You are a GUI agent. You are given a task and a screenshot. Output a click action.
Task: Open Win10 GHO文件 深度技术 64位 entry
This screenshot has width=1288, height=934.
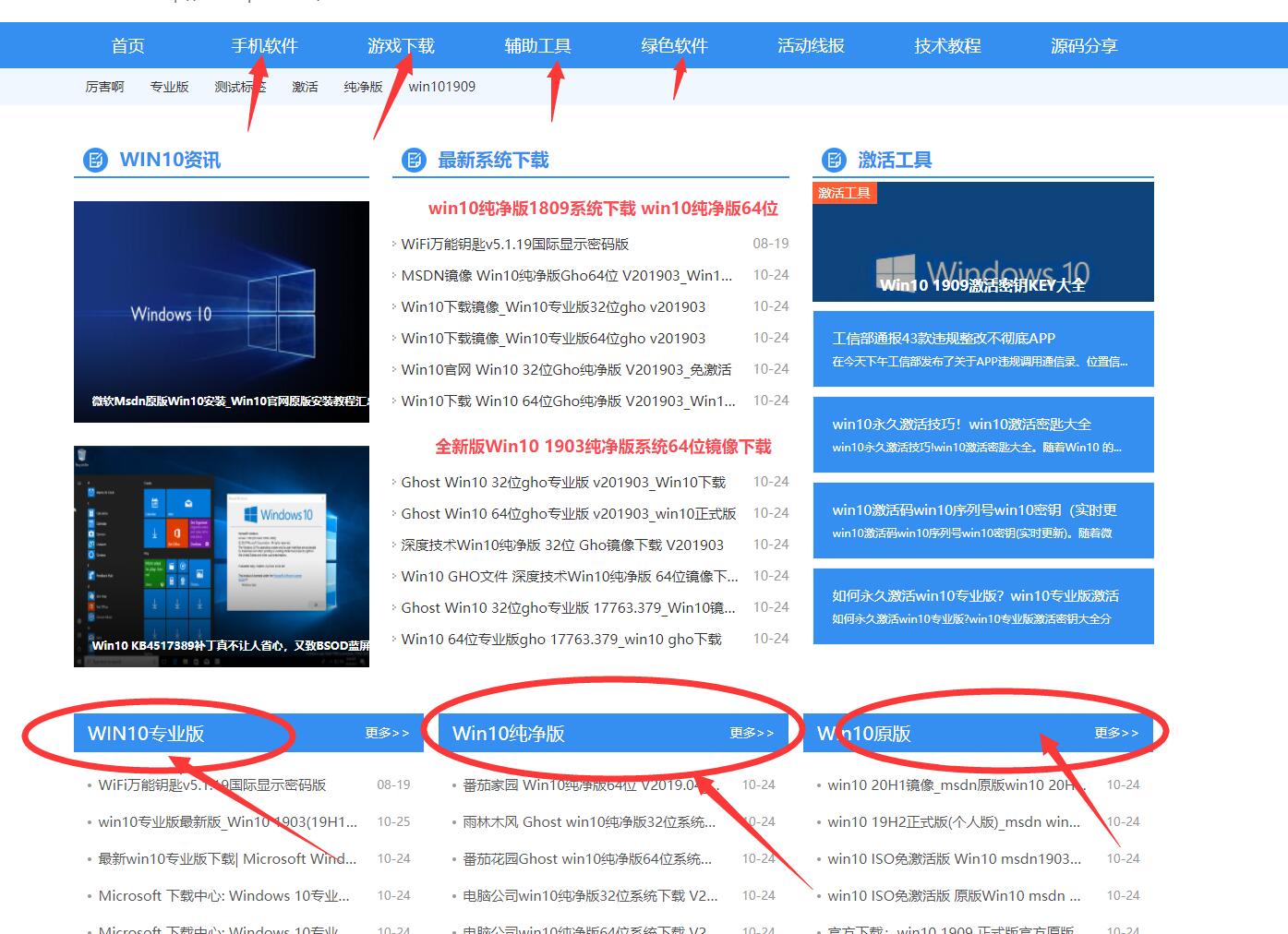570,576
